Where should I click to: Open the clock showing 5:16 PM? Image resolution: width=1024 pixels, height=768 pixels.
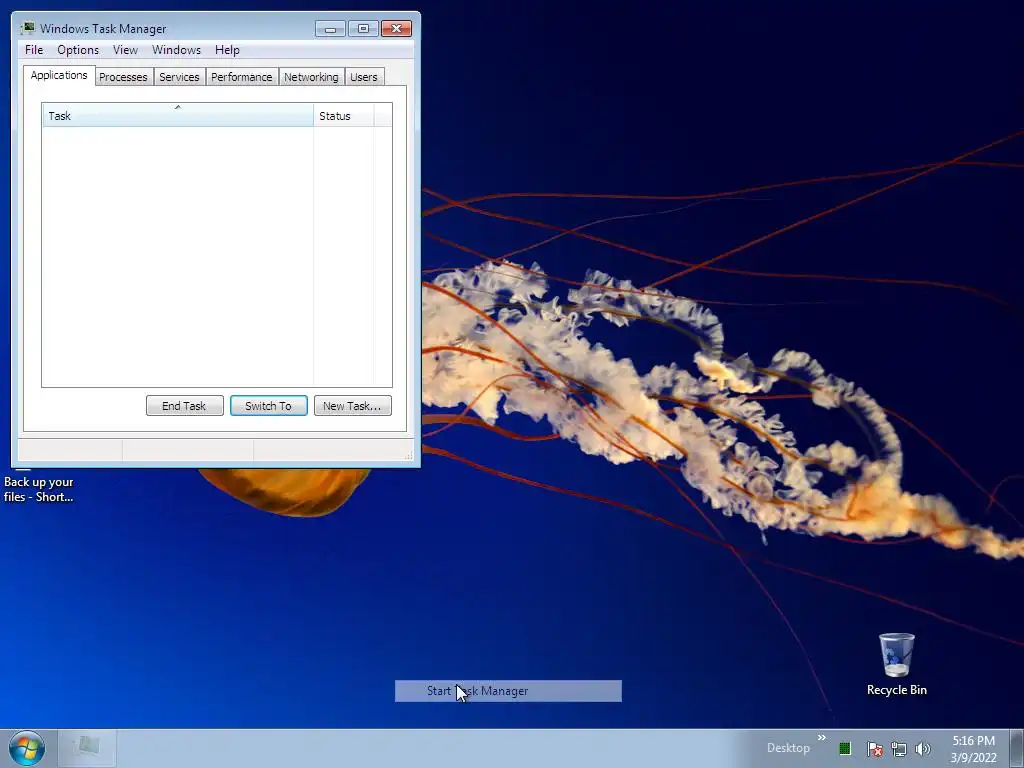(973, 749)
